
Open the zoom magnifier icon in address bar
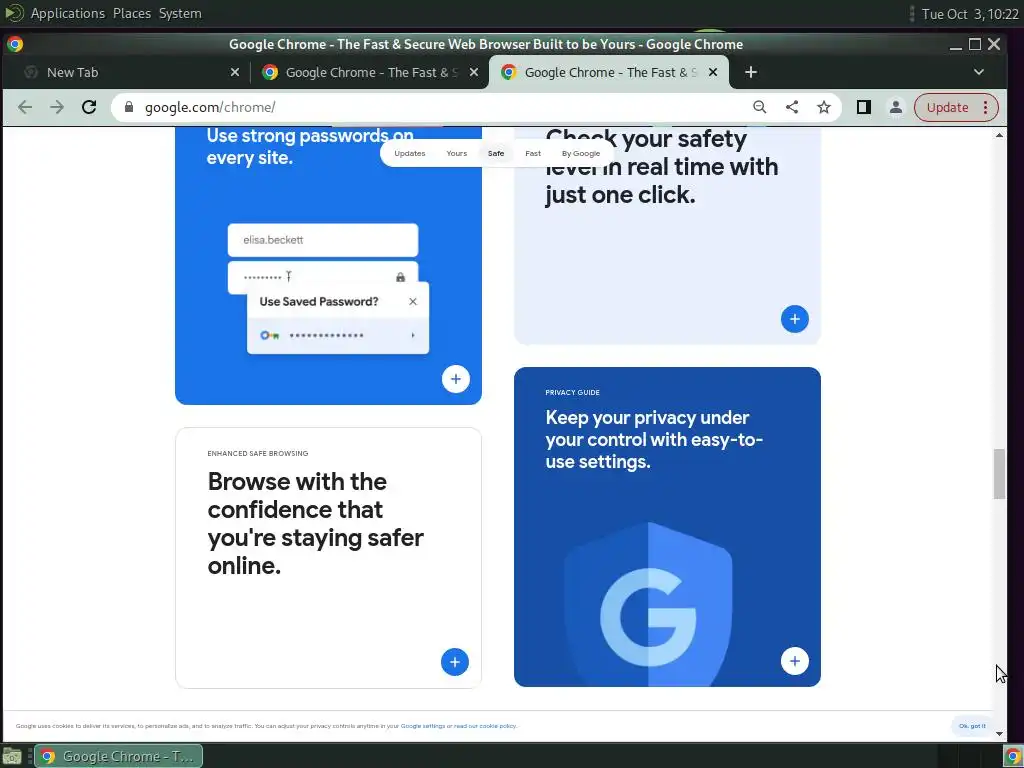[760, 107]
